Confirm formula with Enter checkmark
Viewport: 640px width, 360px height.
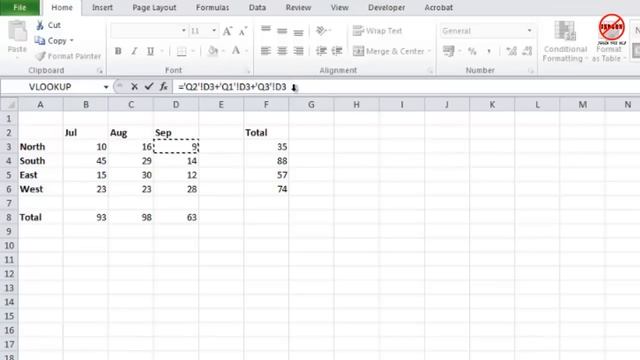149,87
